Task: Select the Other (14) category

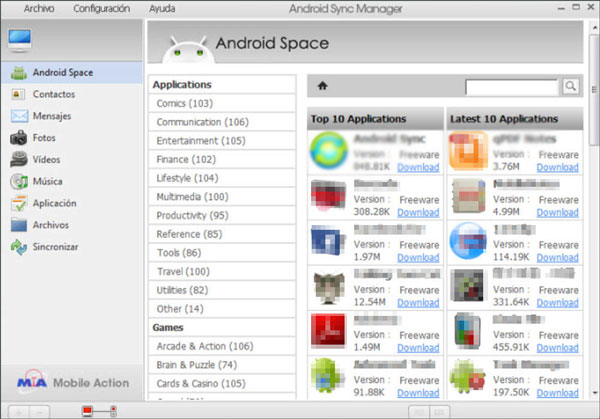Action: (222, 309)
